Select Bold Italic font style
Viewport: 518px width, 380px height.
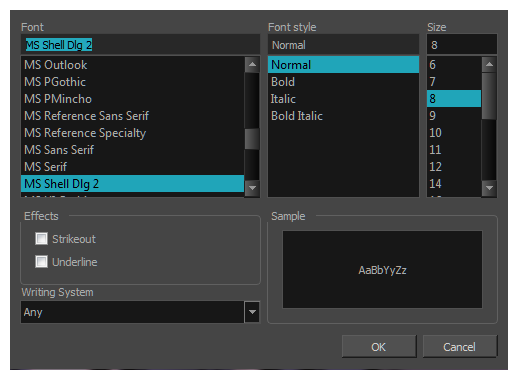pyautogui.click(x=343, y=116)
